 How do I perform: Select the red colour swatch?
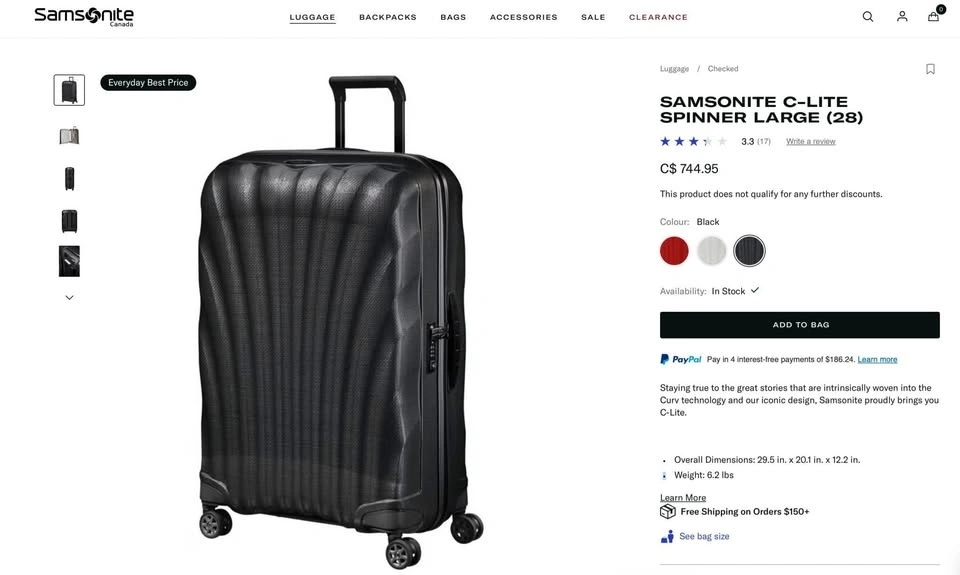point(675,251)
